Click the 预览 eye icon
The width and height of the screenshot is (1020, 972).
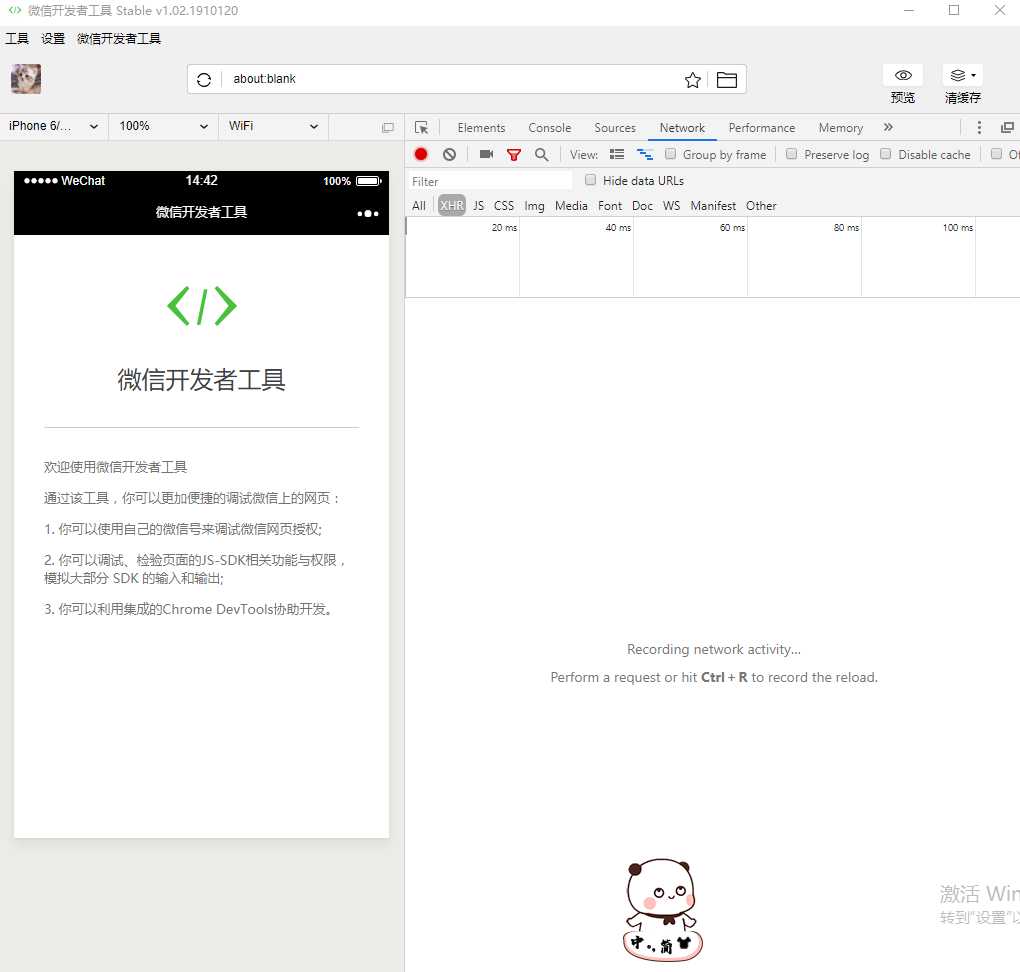click(x=903, y=75)
